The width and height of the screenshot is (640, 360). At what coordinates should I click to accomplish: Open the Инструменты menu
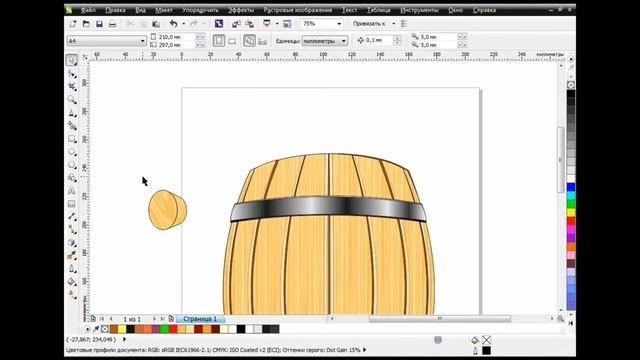pyautogui.click(x=419, y=10)
